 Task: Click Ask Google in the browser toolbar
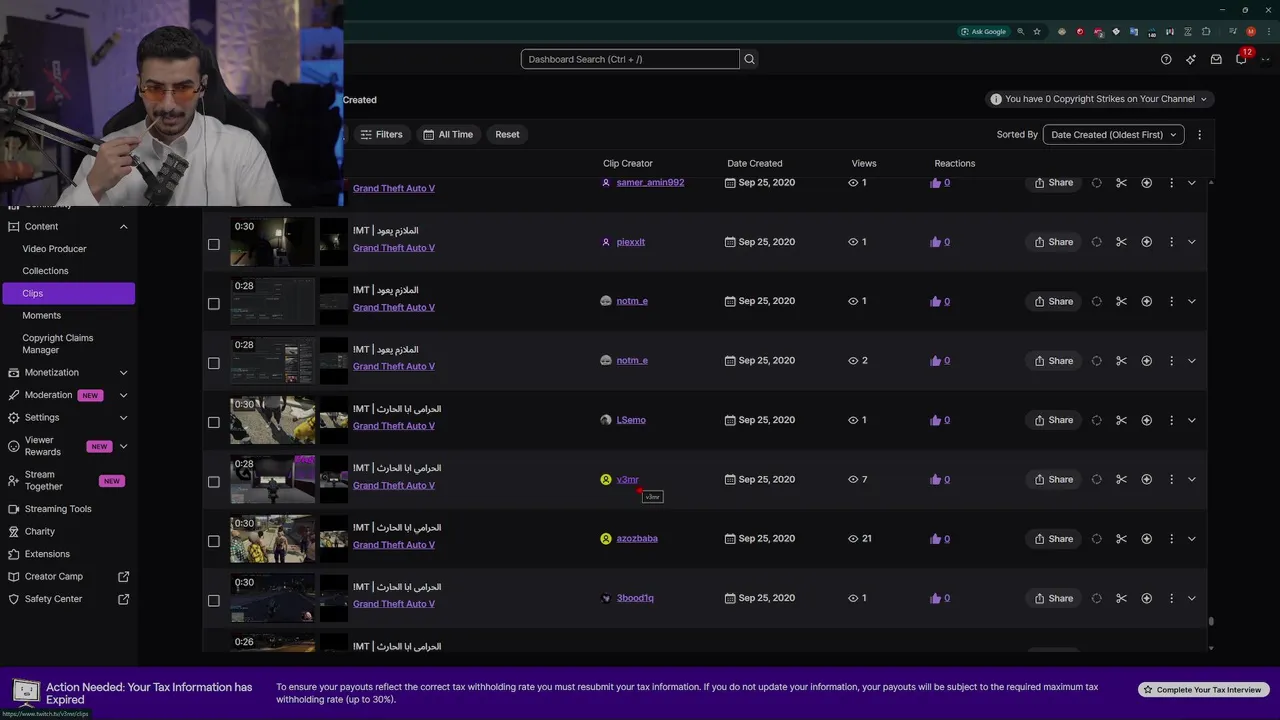[983, 32]
